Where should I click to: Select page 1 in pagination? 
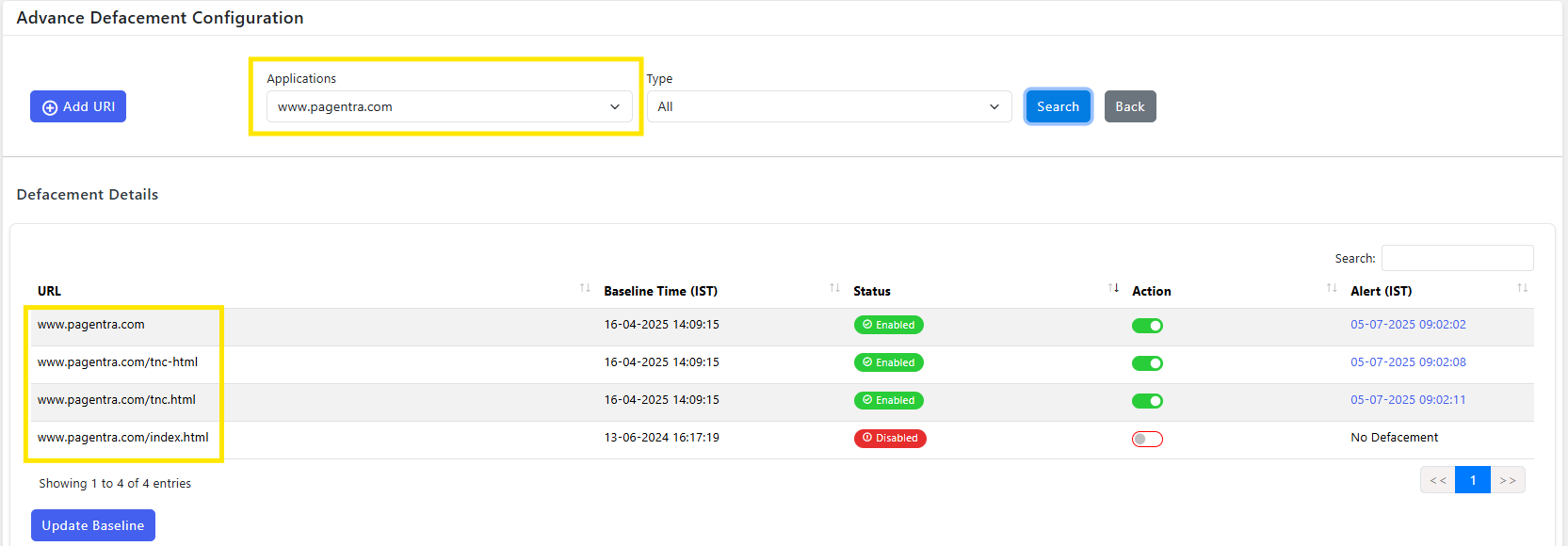[1473, 480]
